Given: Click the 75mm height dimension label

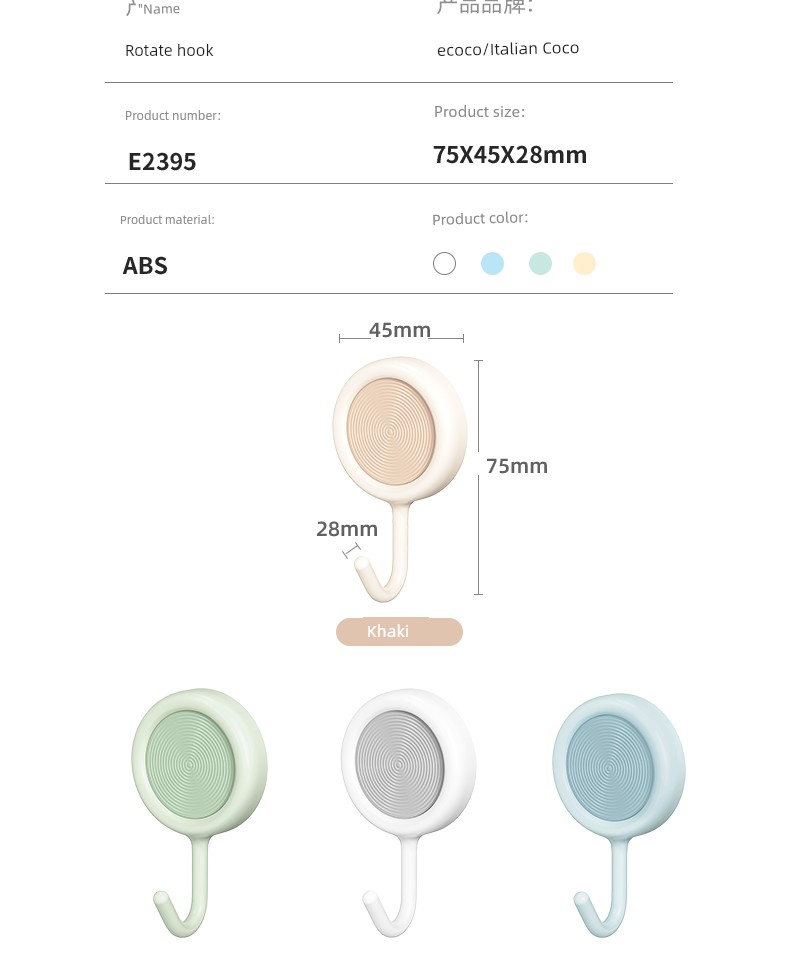Looking at the screenshot, I should tap(517, 466).
